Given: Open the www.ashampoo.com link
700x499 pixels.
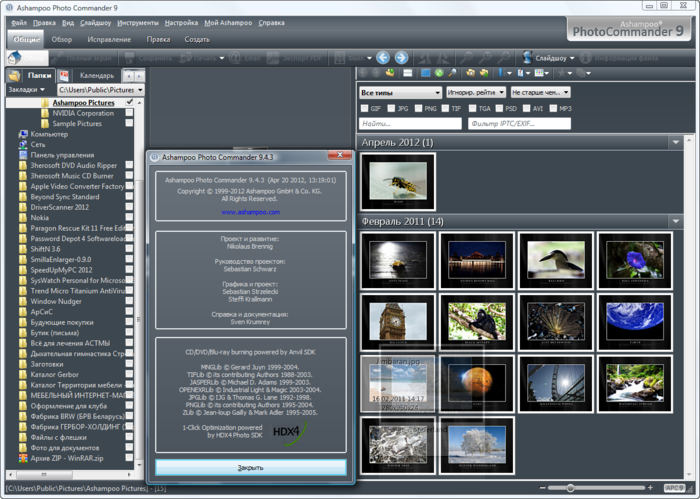Looking at the screenshot, I should tap(250, 212).
